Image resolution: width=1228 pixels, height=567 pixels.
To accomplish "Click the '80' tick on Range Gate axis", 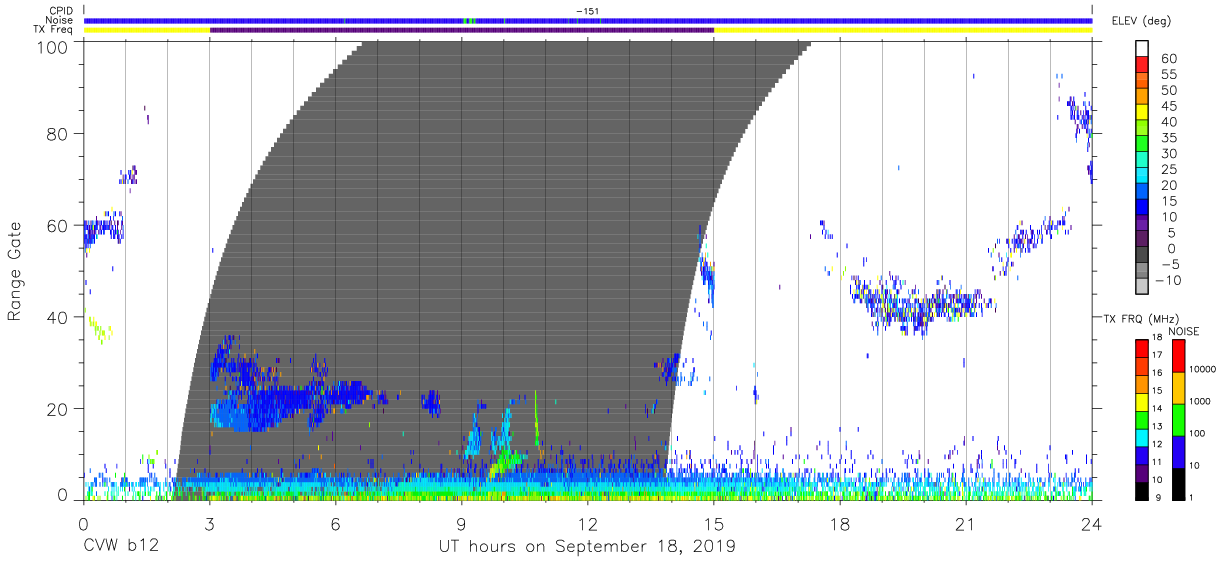I will point(59,133).
